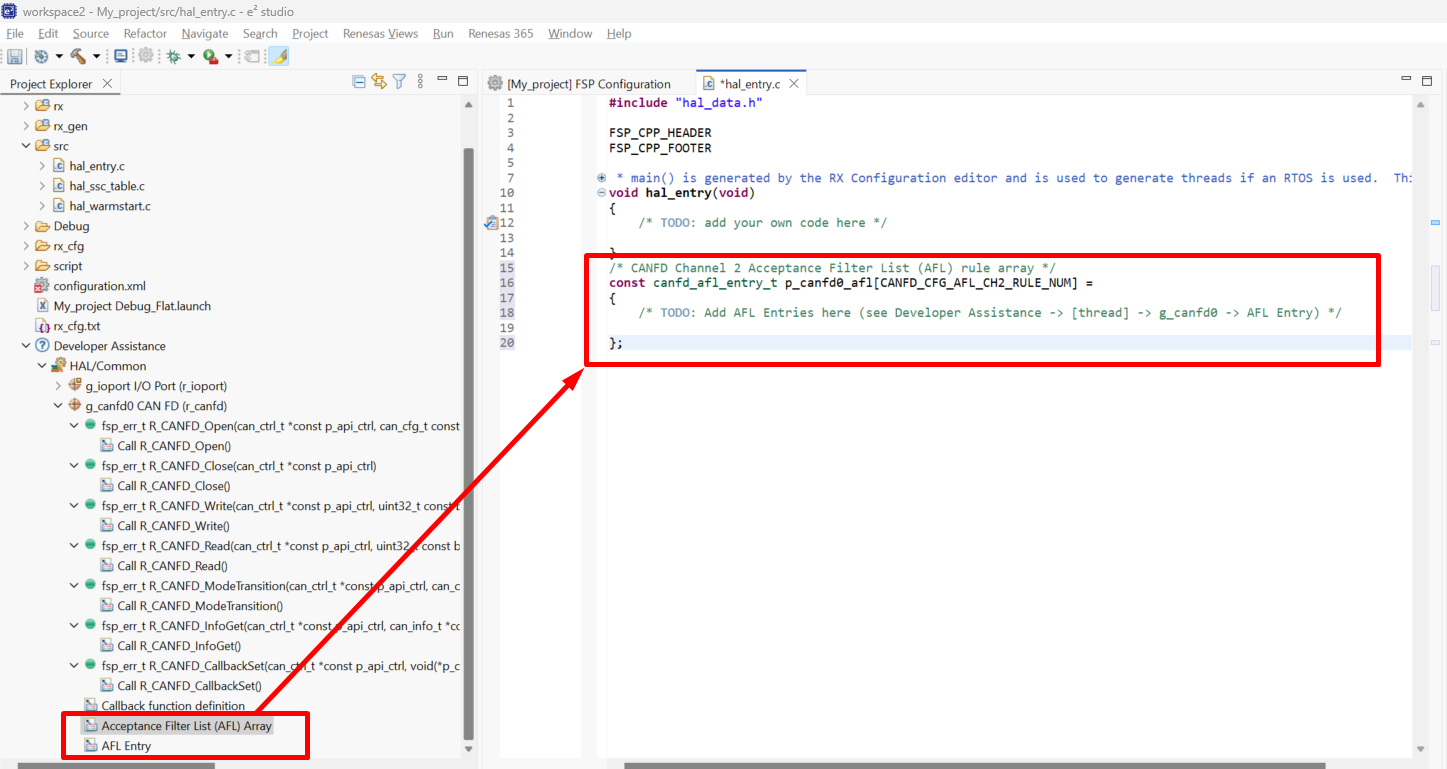Click the hammer Build icon
1447x769 pixels.
click(x=77, y=56)
